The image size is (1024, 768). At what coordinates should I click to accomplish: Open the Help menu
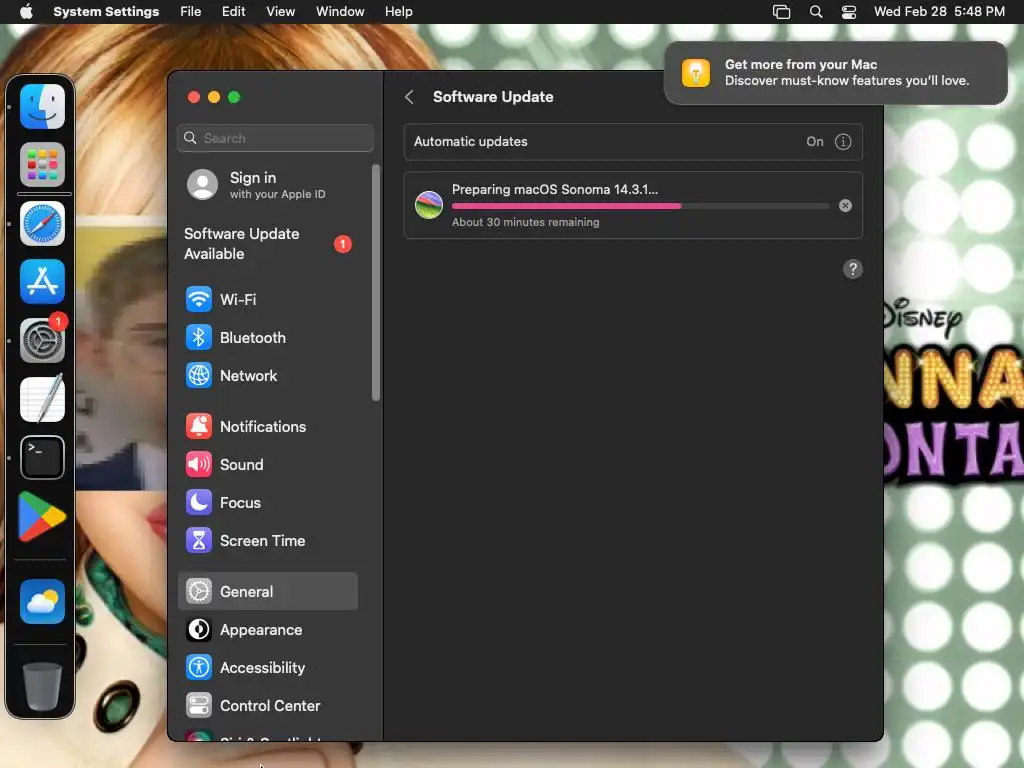(398, 12)
